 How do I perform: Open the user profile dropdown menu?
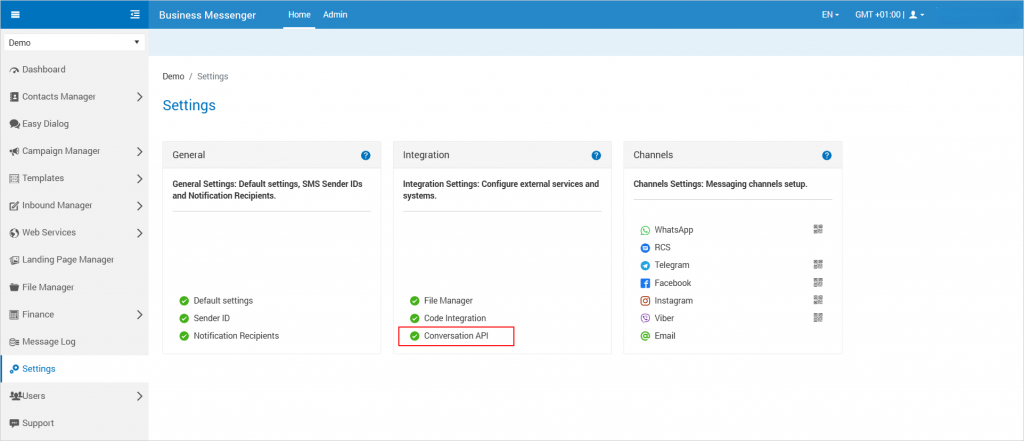[x=916, y=15]
